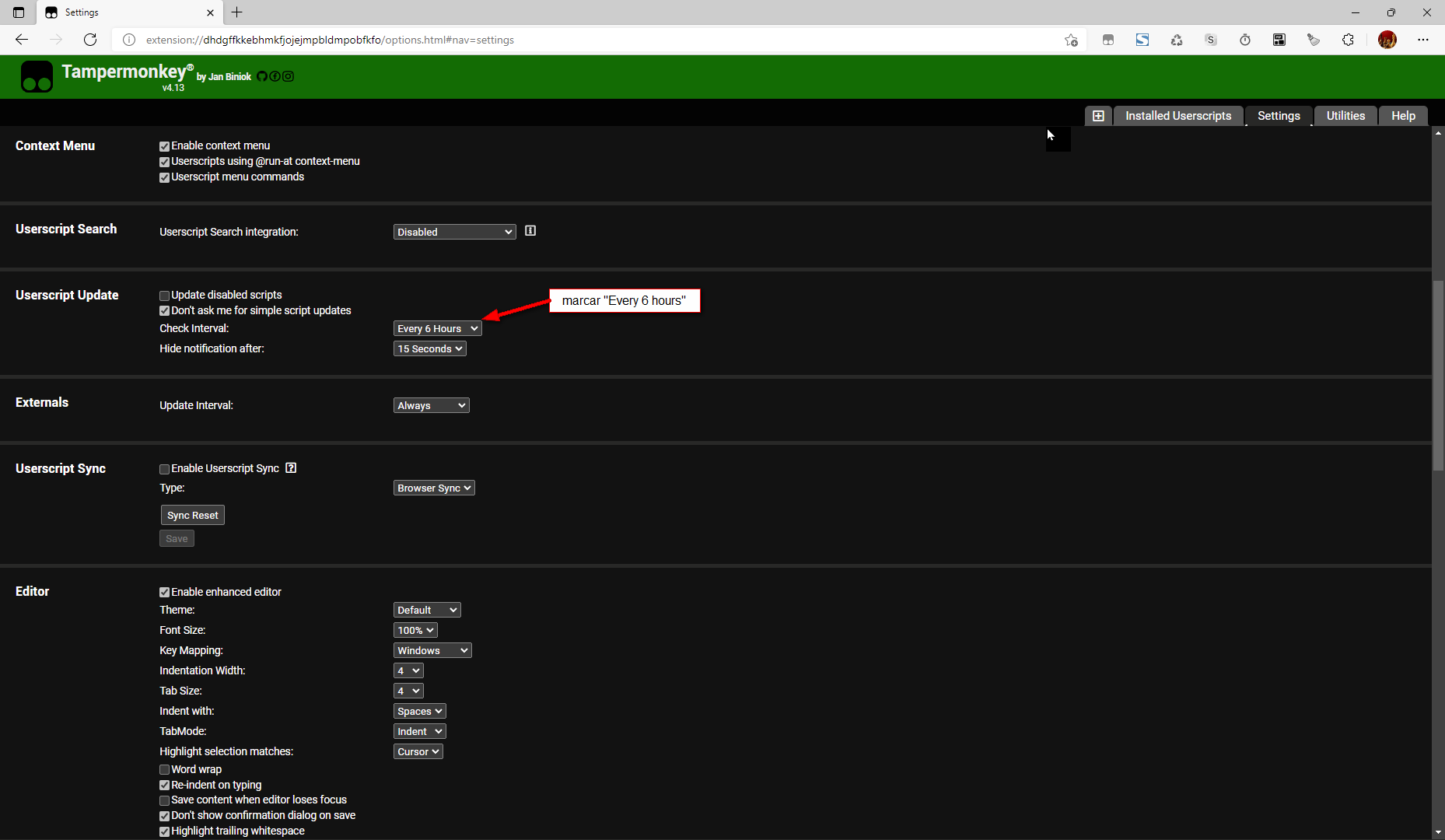
Task: Open the Extensions puzzle-piece menu
Action: [x=1348, y=40]
